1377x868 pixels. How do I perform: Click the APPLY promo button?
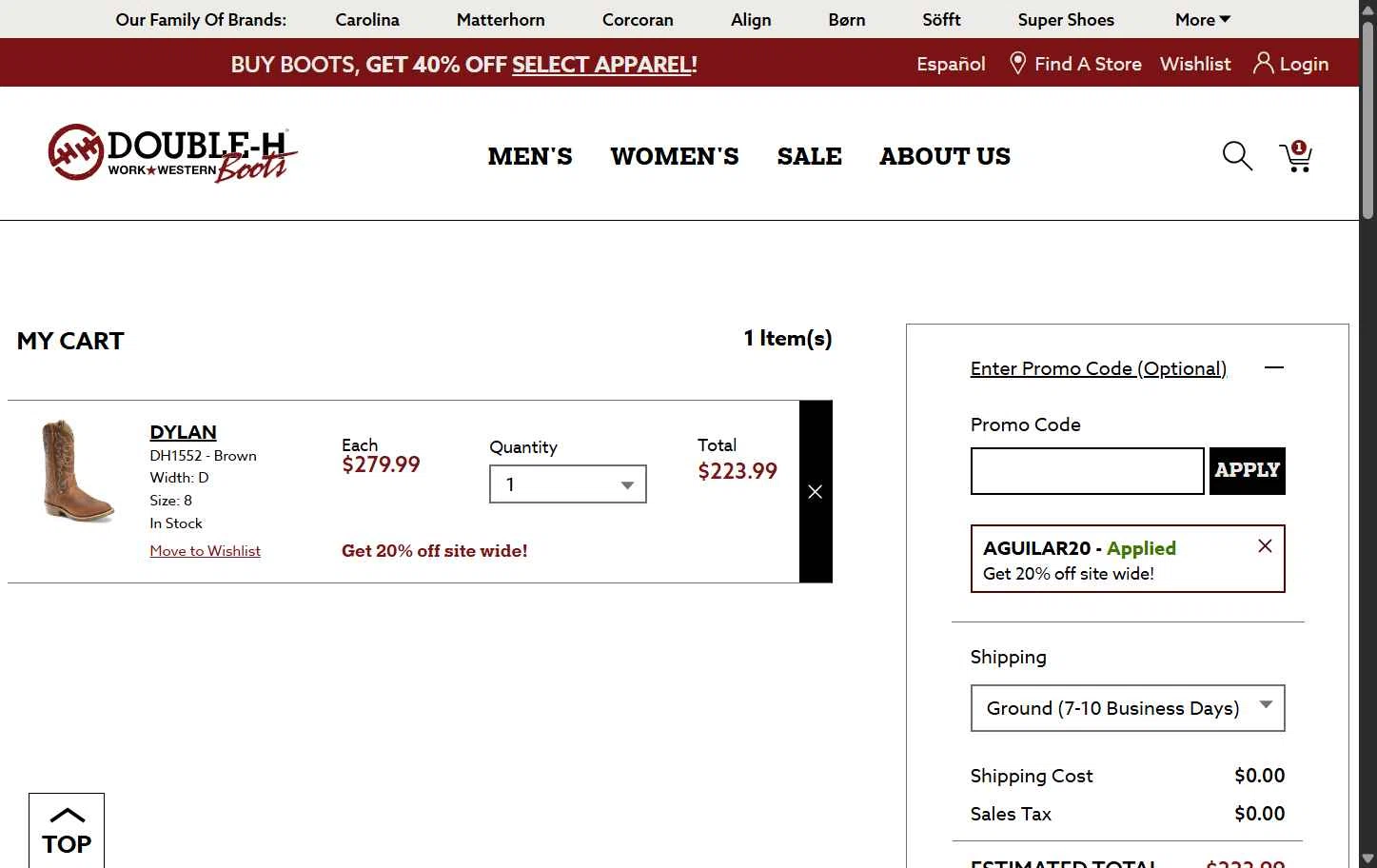click(1248, 470)
